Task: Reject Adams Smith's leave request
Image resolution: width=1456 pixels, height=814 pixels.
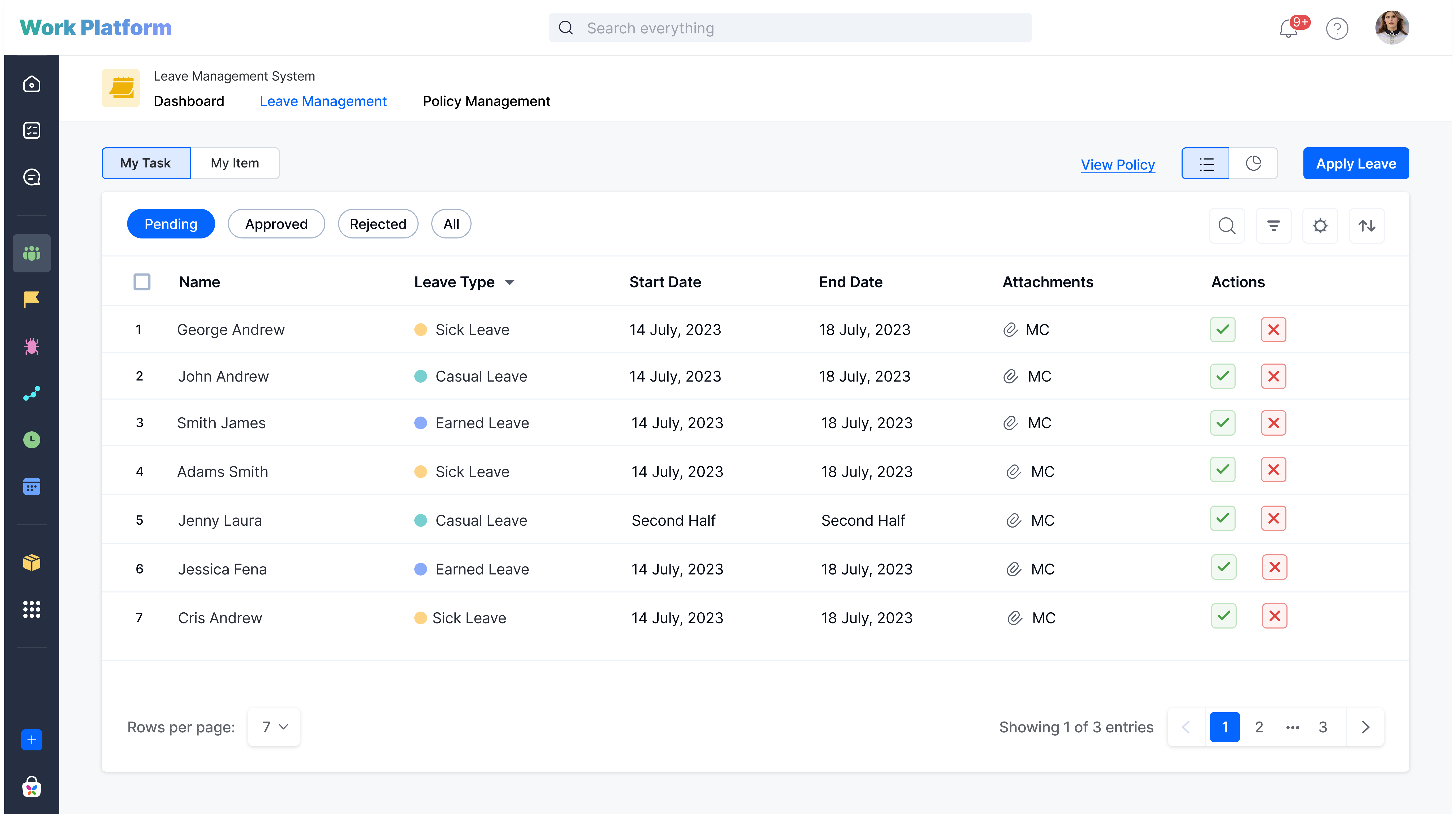Action: (1273, 470)
